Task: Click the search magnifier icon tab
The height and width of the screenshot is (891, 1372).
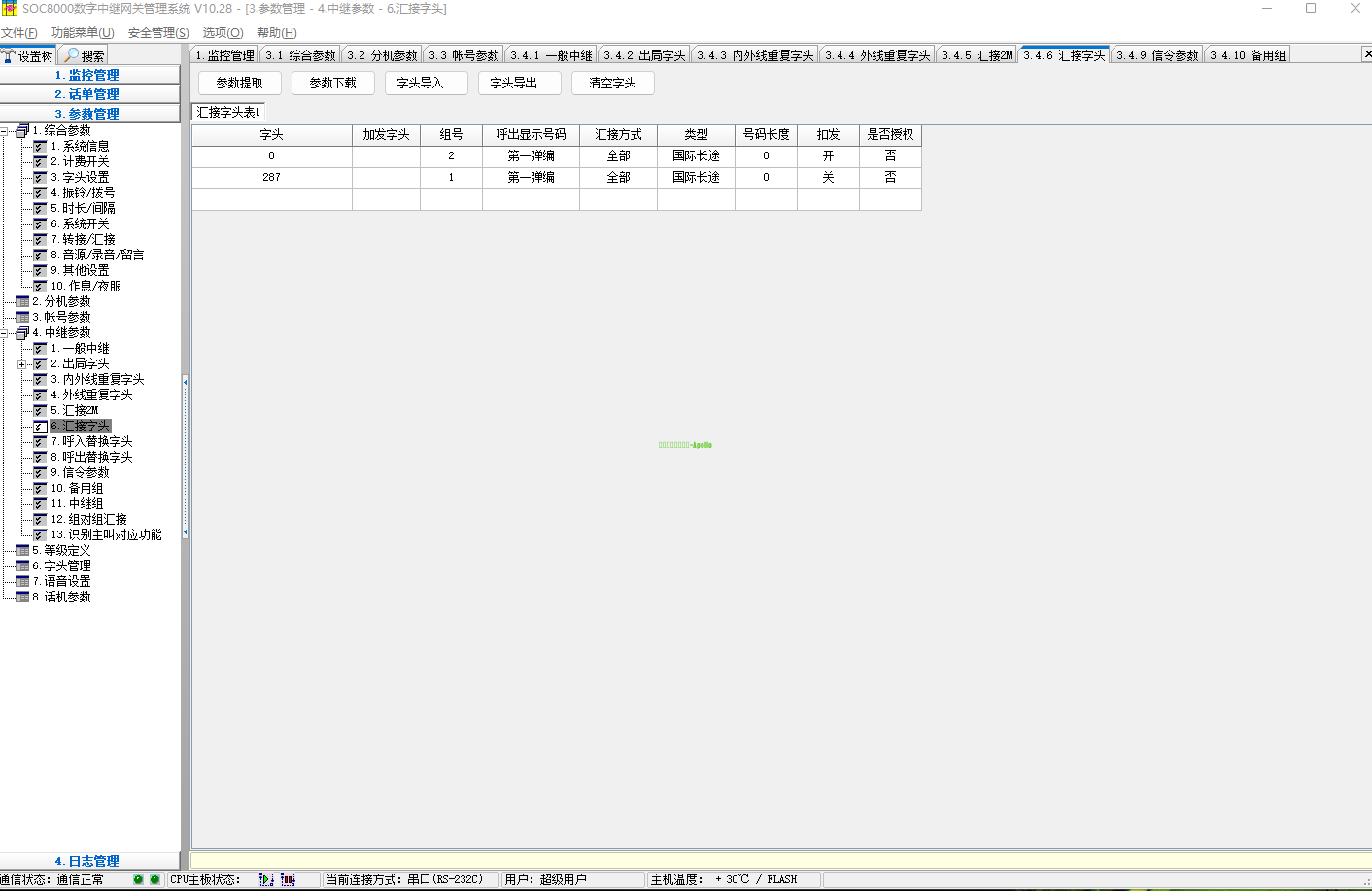Action: (72, 55)
